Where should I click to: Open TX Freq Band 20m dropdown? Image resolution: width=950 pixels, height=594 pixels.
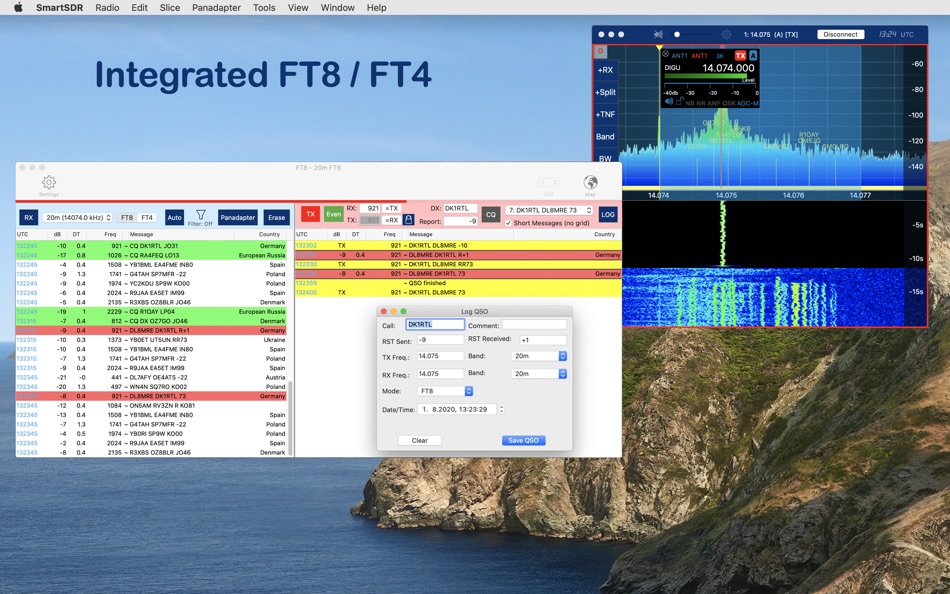pyautogui.click(x=539, y=356)
